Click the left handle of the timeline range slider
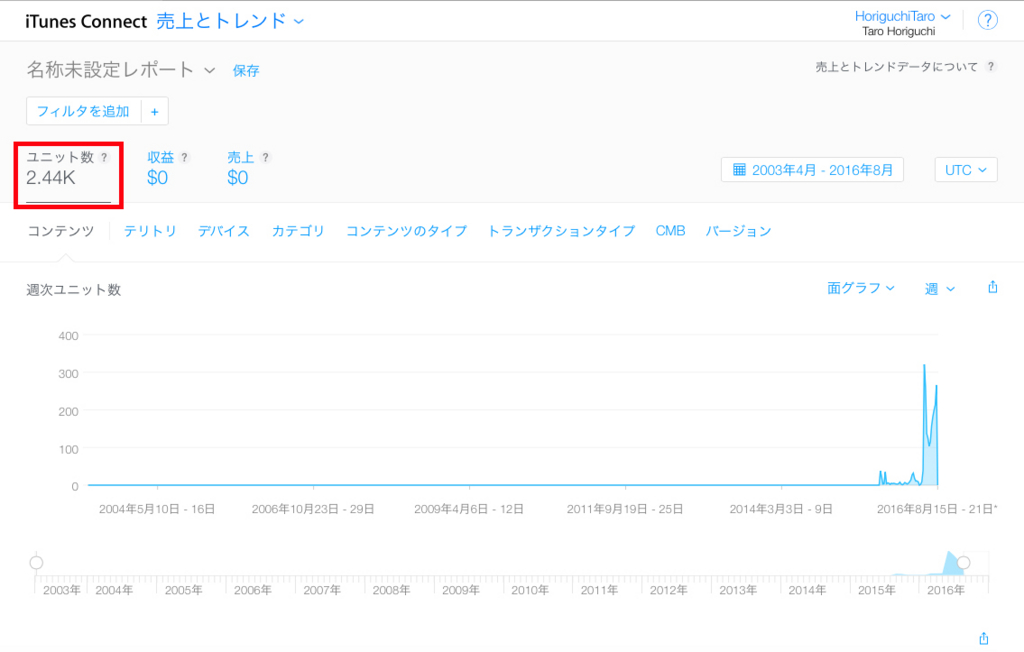Screen dimensions: 1024x652 (37, 562)
